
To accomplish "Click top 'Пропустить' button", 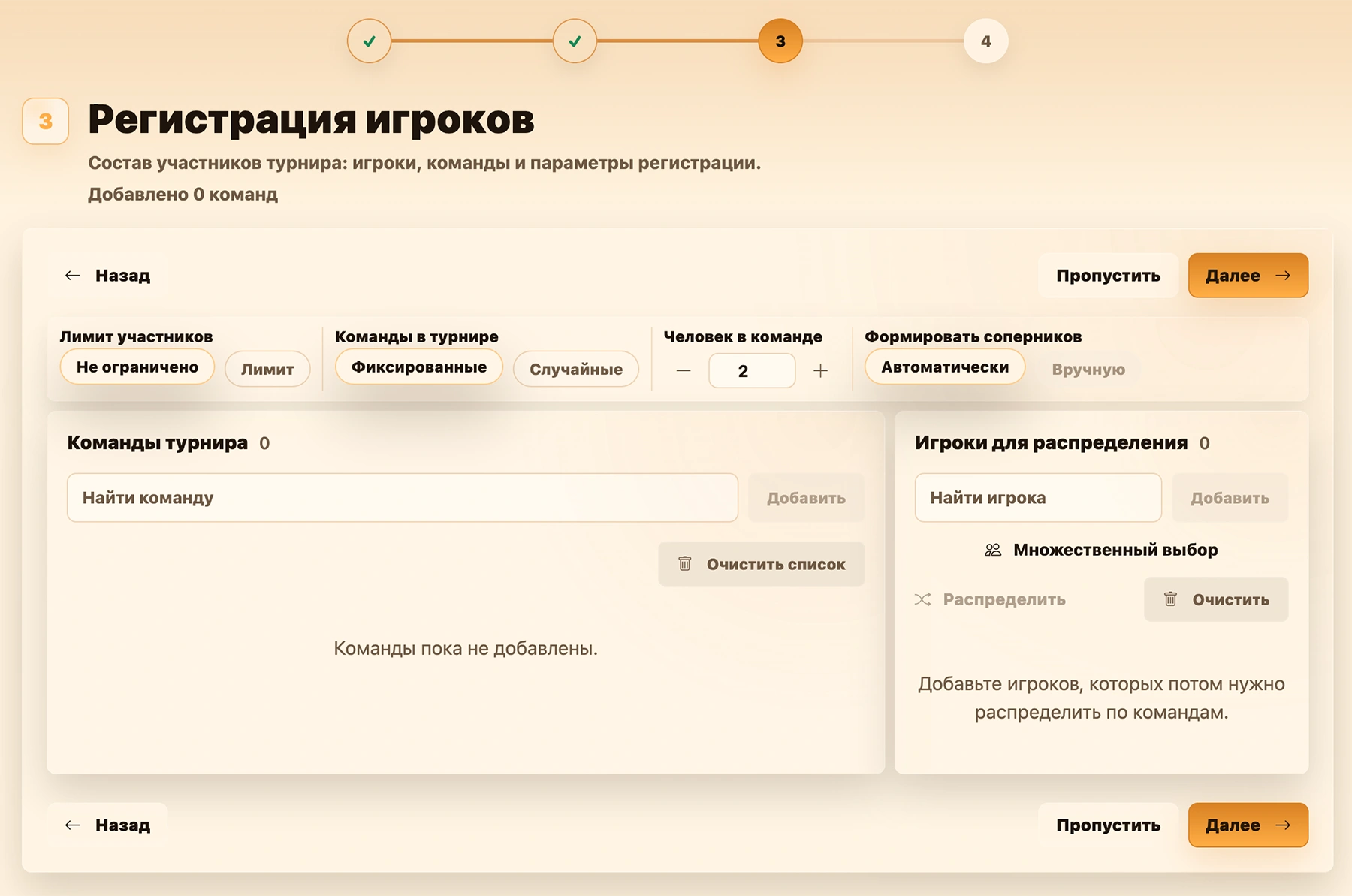I will pos(1108,276).
